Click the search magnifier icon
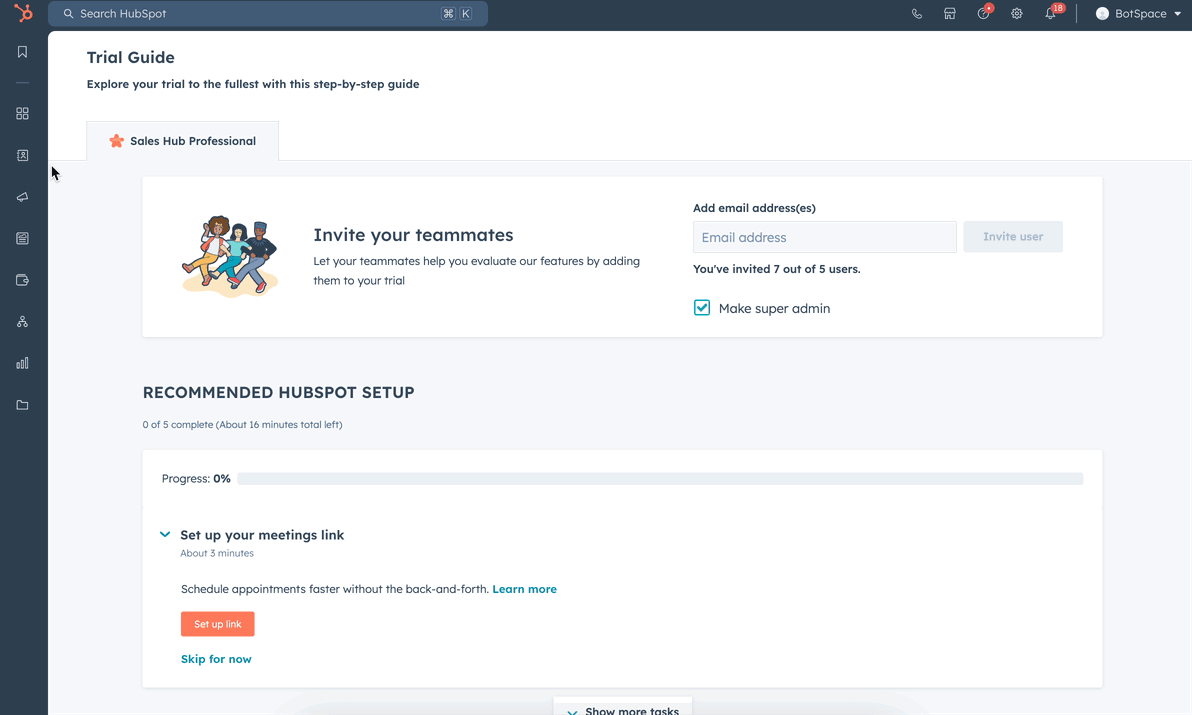 coord(68,14)
